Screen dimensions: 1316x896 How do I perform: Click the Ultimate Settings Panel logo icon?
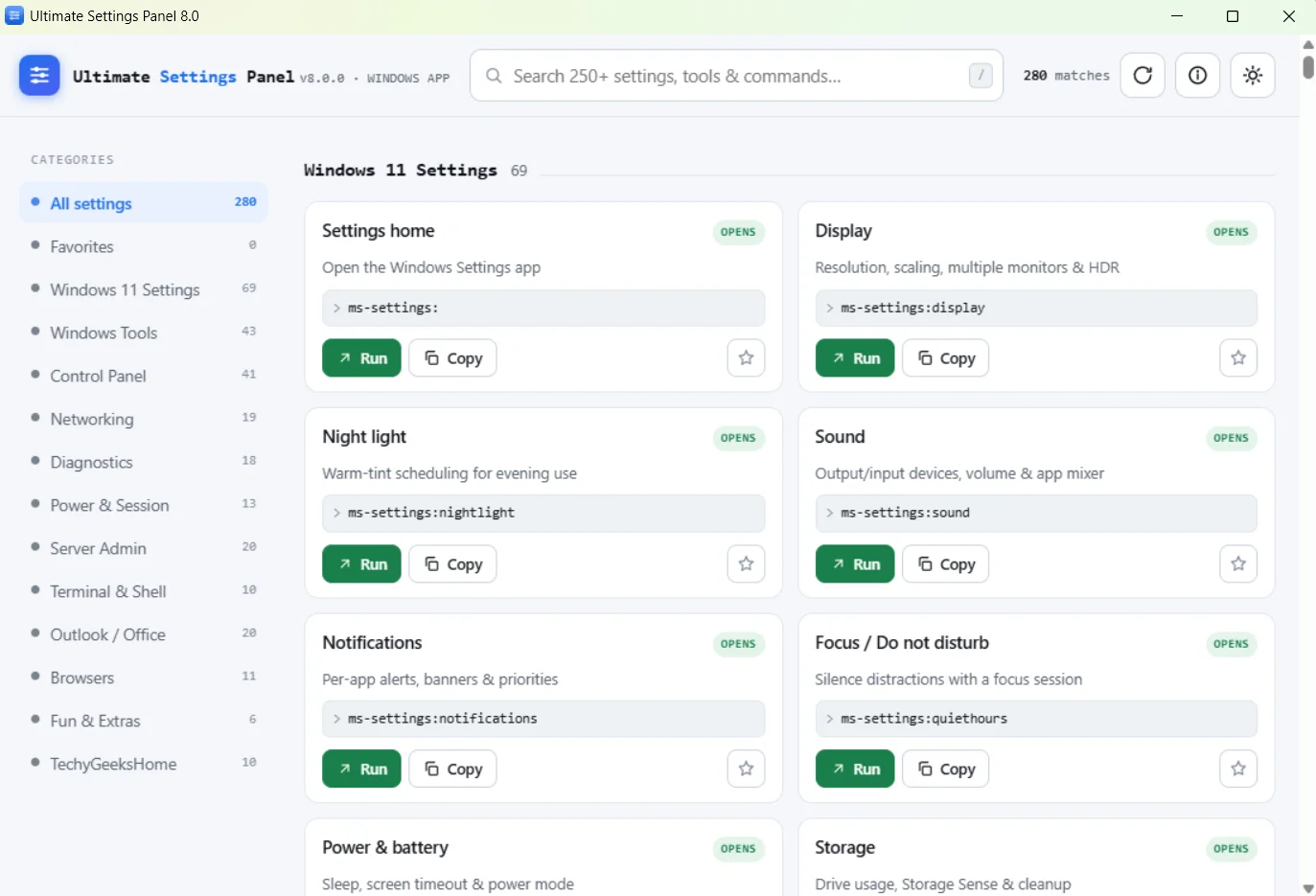click(39, 76)
